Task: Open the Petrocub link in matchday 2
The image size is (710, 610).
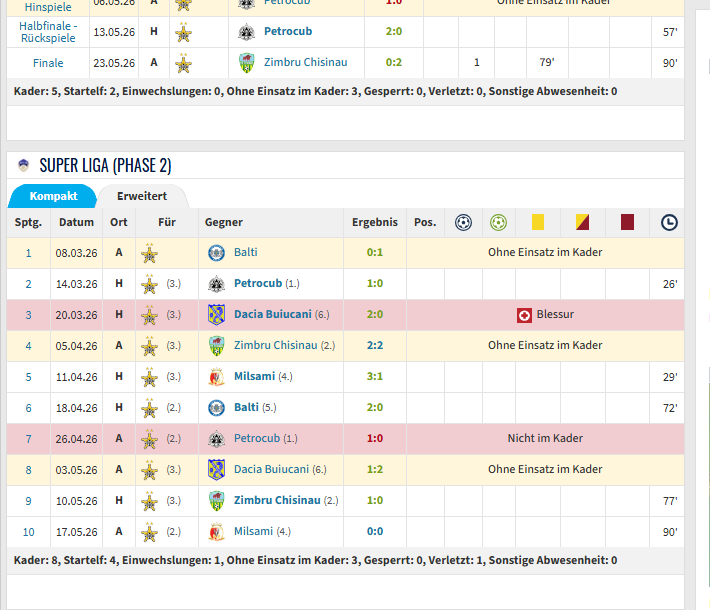Action: 258,283
